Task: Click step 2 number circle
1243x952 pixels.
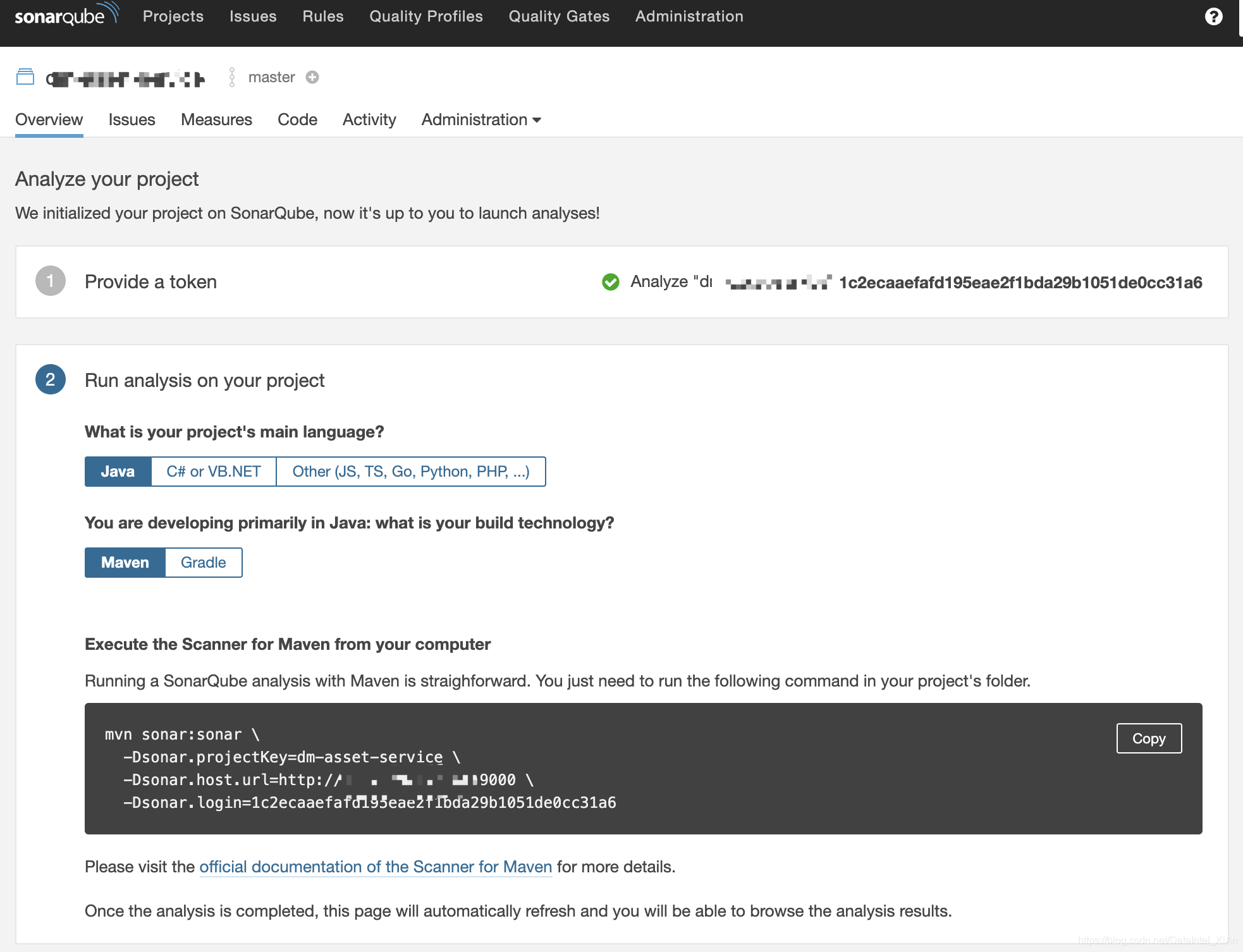Action: click(x=51, y=380)
